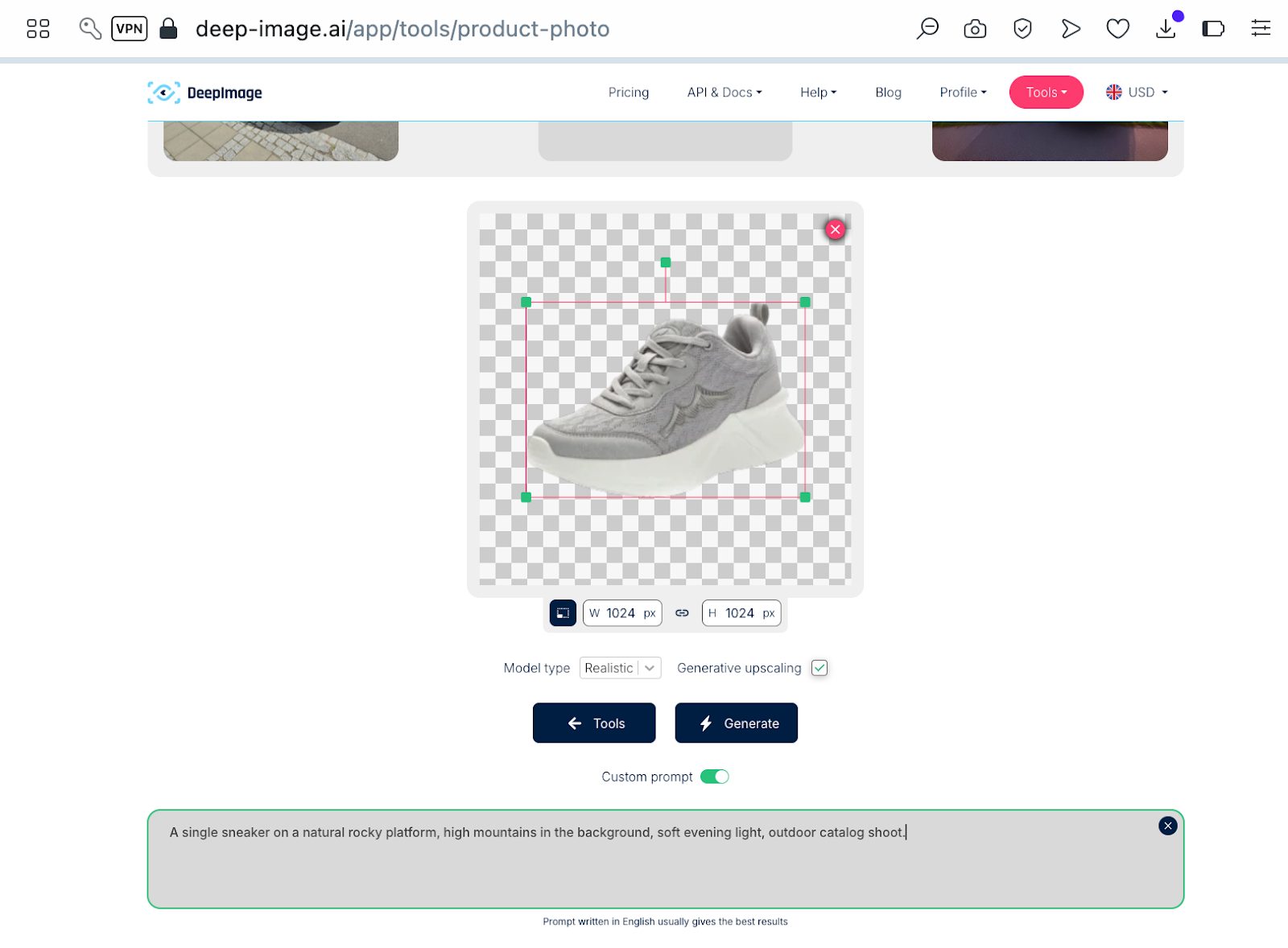Open the Model type Realistic dropdown
Screen dimensions: 1288x948
tap(620, 668)
